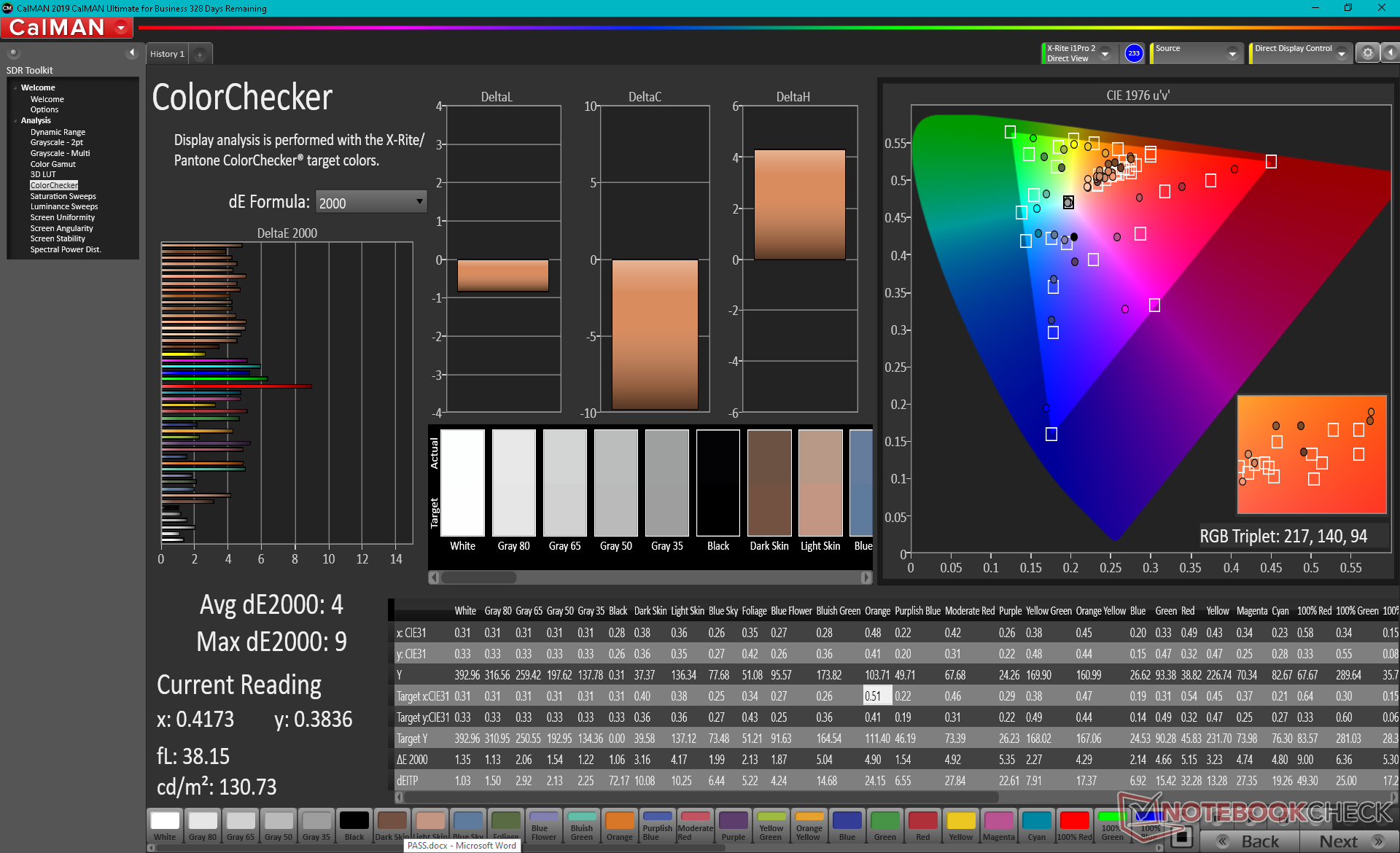This screenshot has height=853, width=1400.
Task: Select the Orange swatch button
Action: click(620, 825)
